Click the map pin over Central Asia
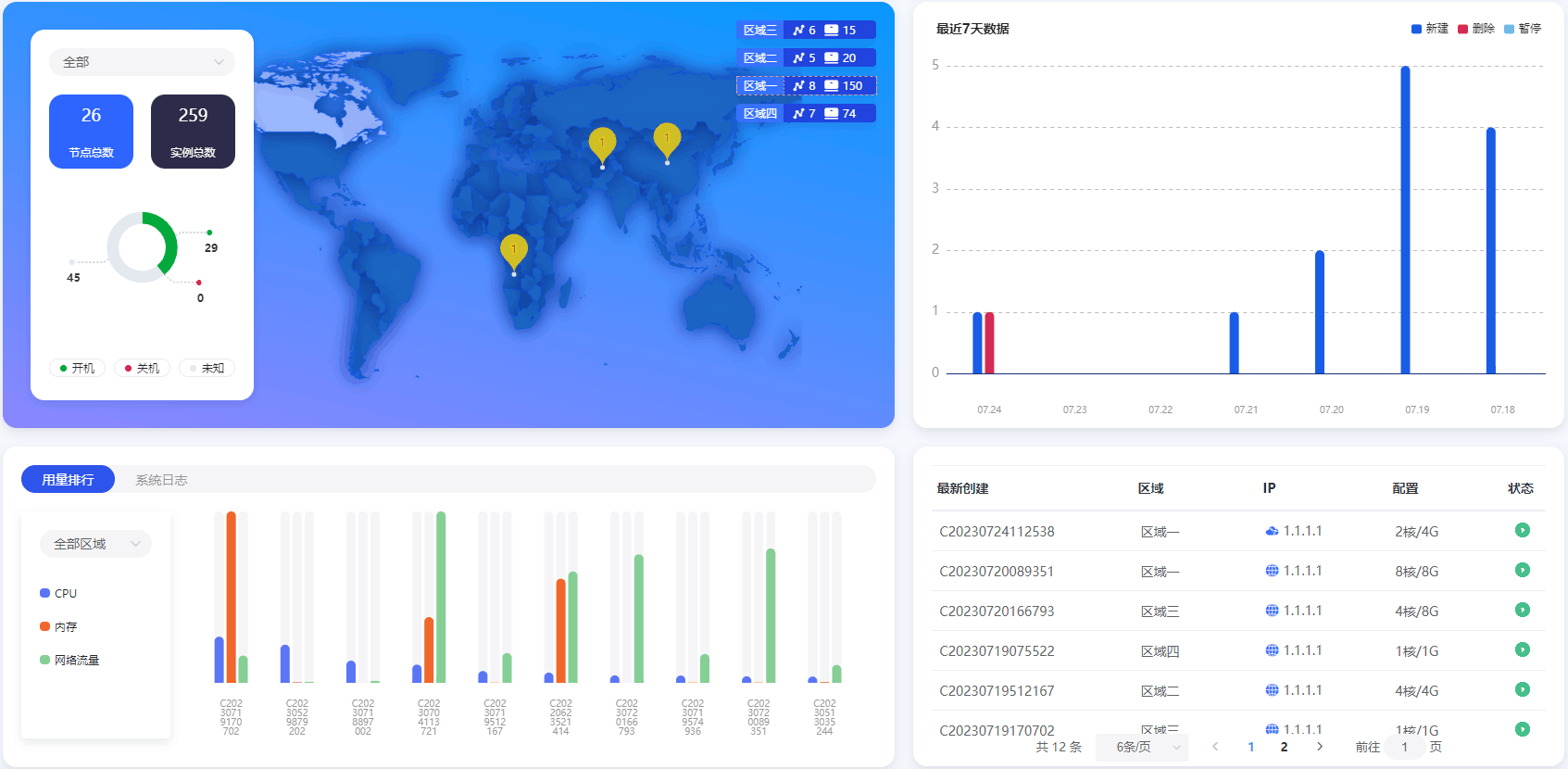The image size is (1568, 769). tap(602, 144)
